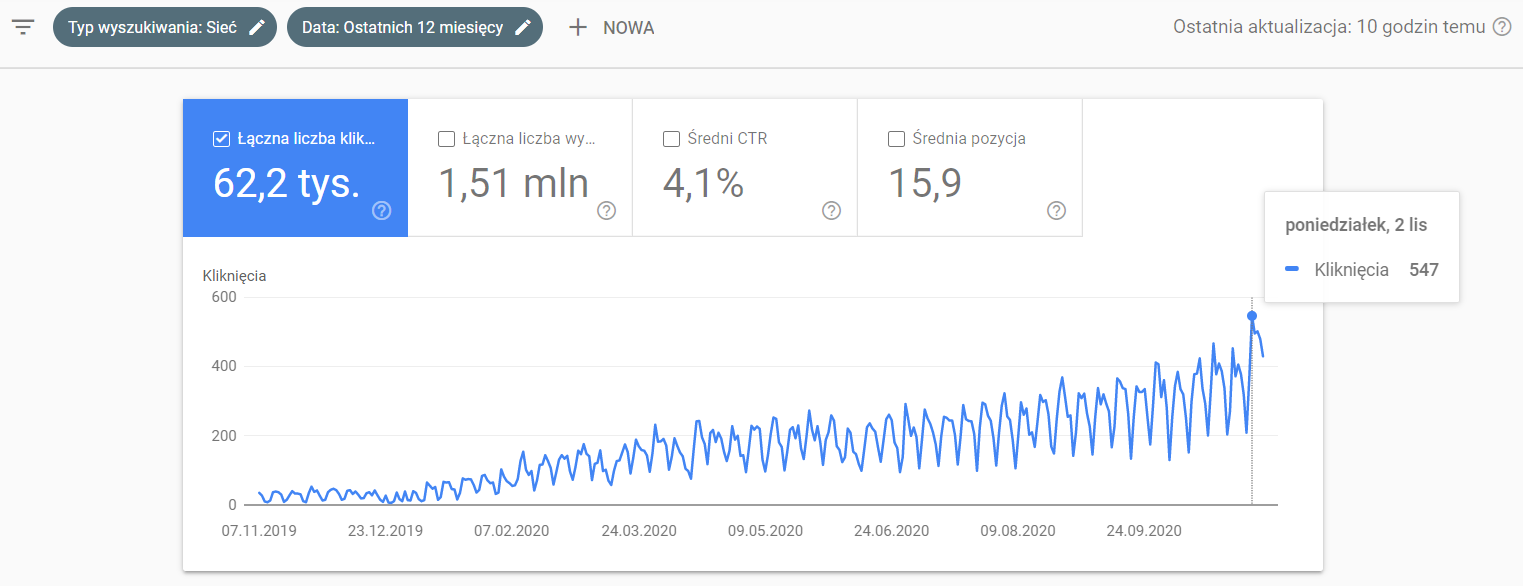Click pencil icon on Data chip
The height and width of the screenshot is (586, 1523).
[x=523, y=28]
